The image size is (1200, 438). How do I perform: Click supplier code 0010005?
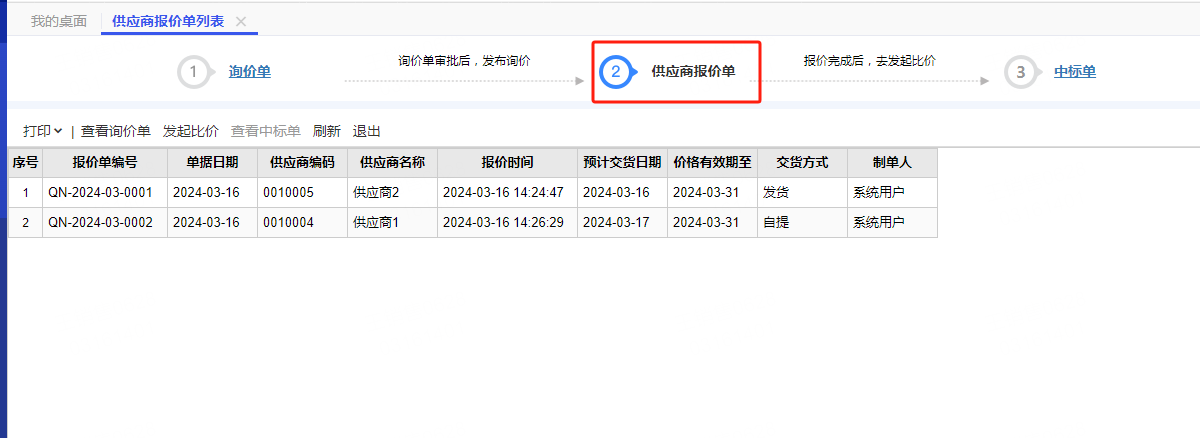pyautogui.click(x=302, y=192)
